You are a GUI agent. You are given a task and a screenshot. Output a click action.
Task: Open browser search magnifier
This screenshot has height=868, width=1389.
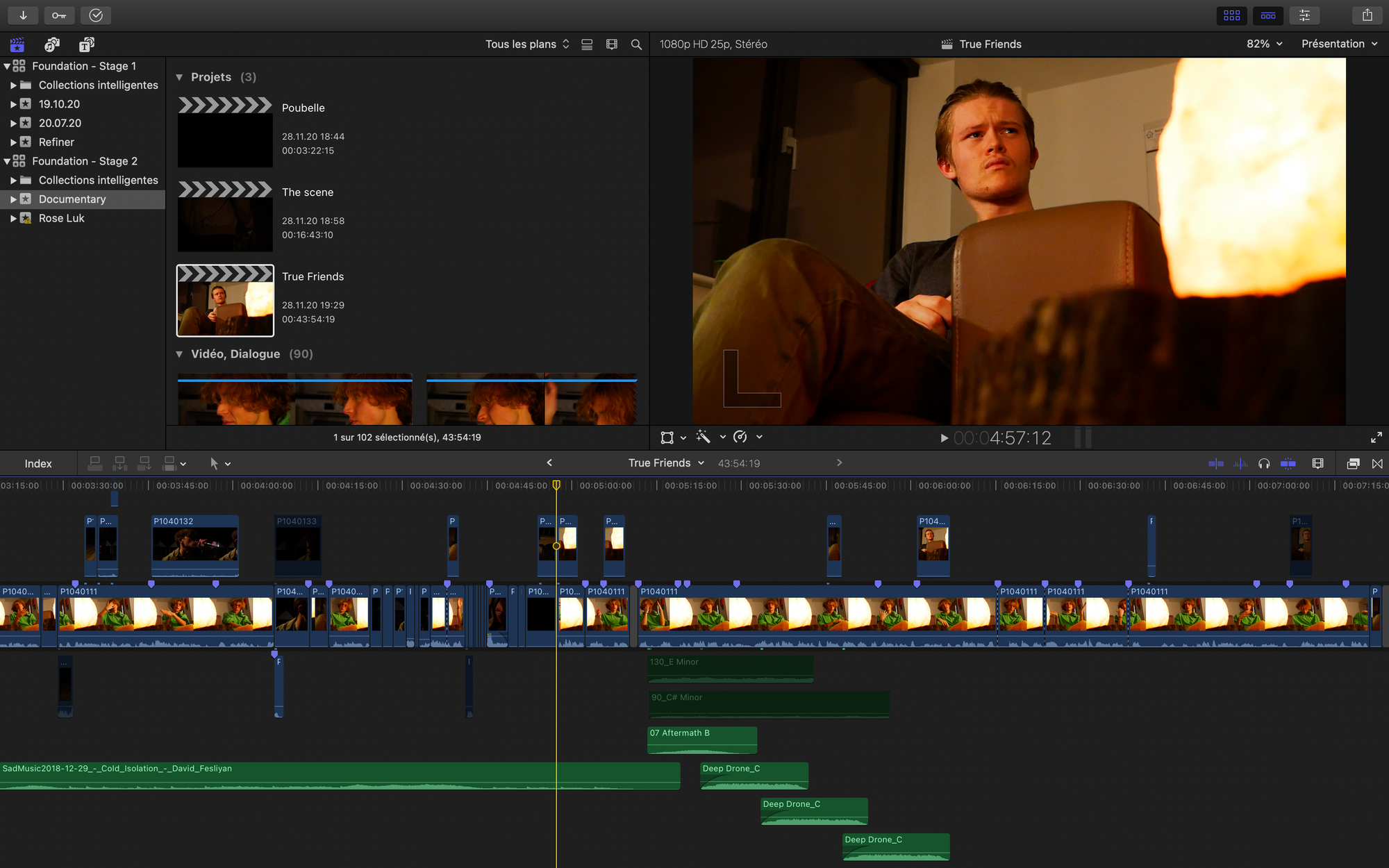pos(636,44)
